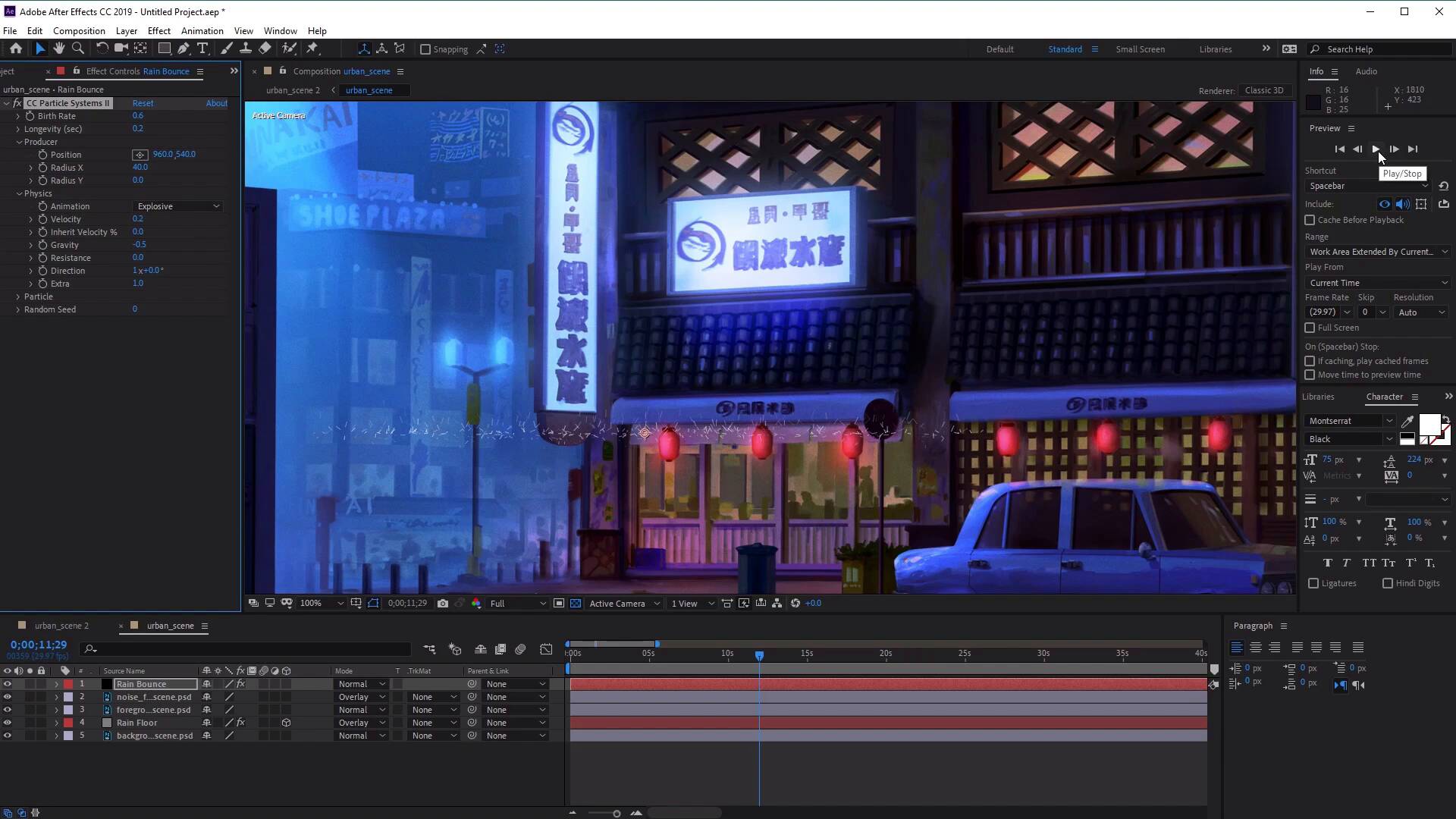
Task: Expand the Particle property group
Action: (18, 297)
